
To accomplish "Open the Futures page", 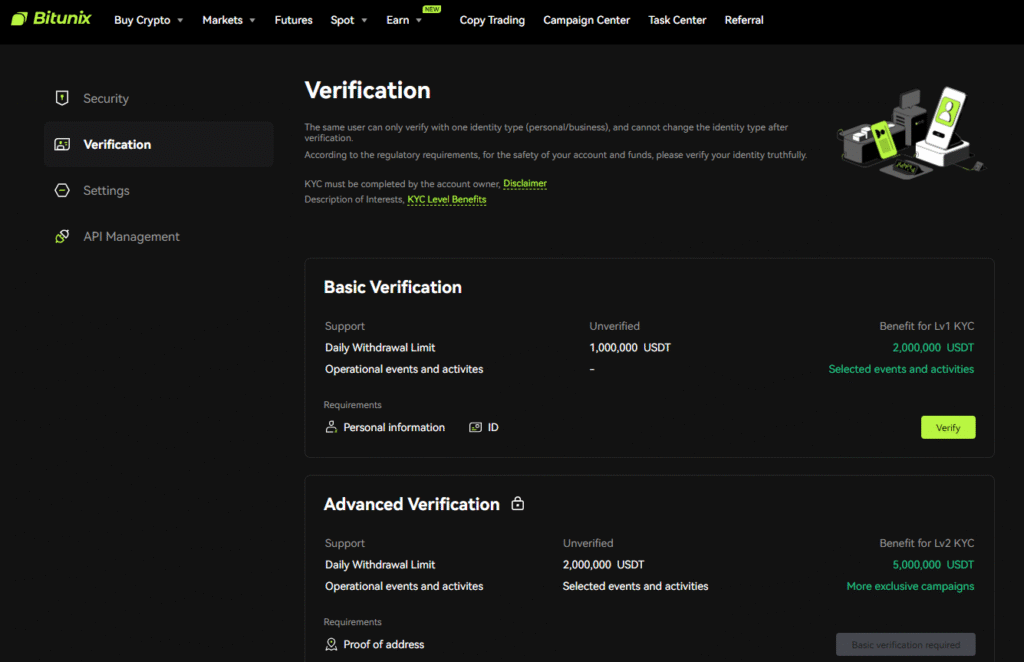I will click(293, 20).
